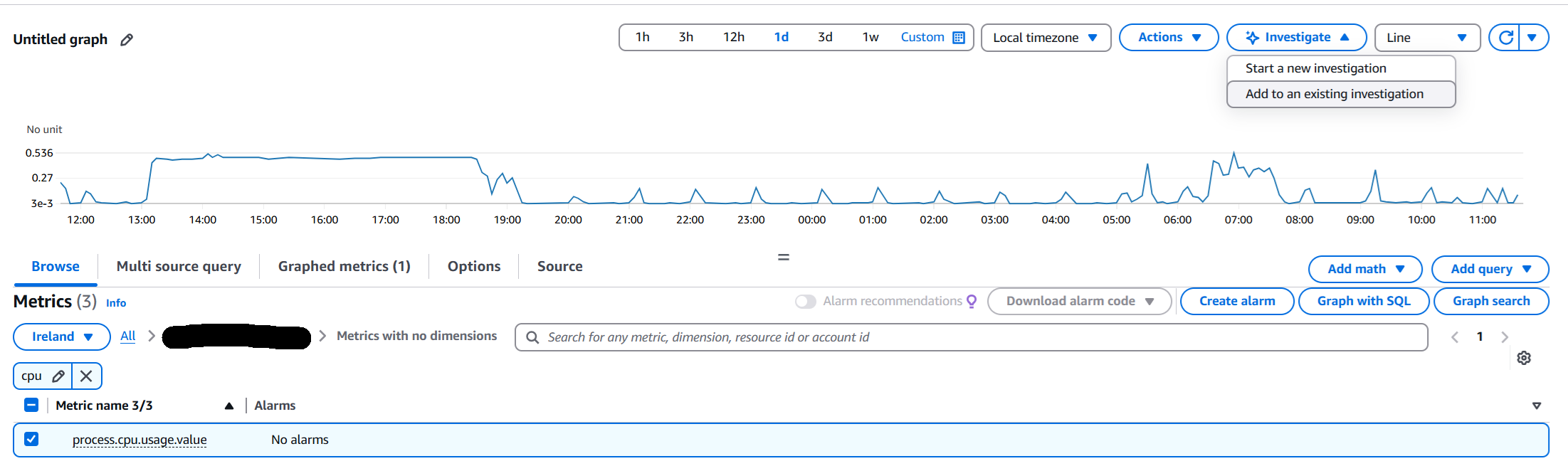Uncheck the process.cpu.usage.value metric checkbox
The width and height of the screenshot is (1568, 466).
coord(31,439)
